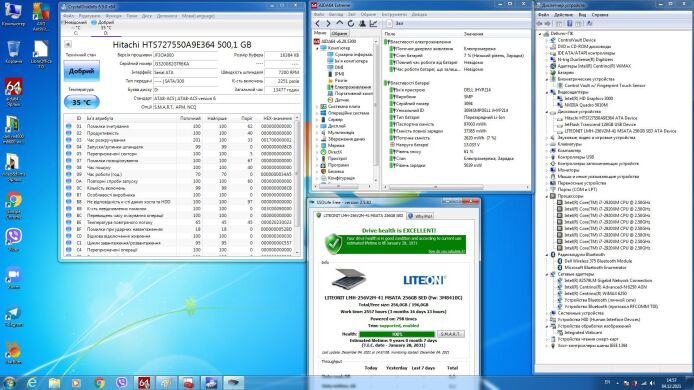694x390 pixels.
Task: Expand Display node in AIDA64 tree
Action: pos(317,126)
